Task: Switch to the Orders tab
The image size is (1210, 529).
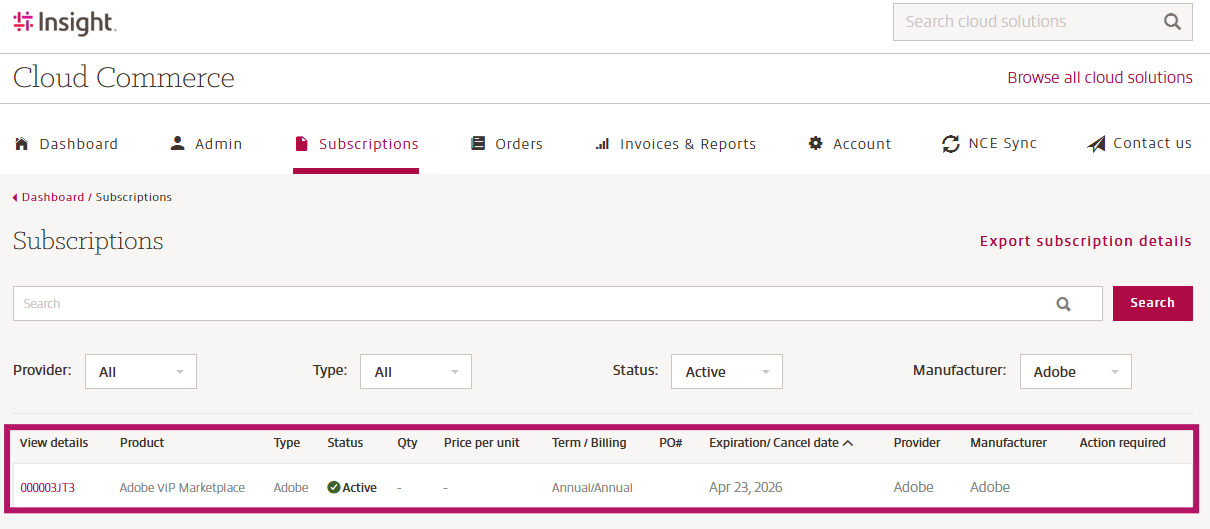Action: [507, 144]
